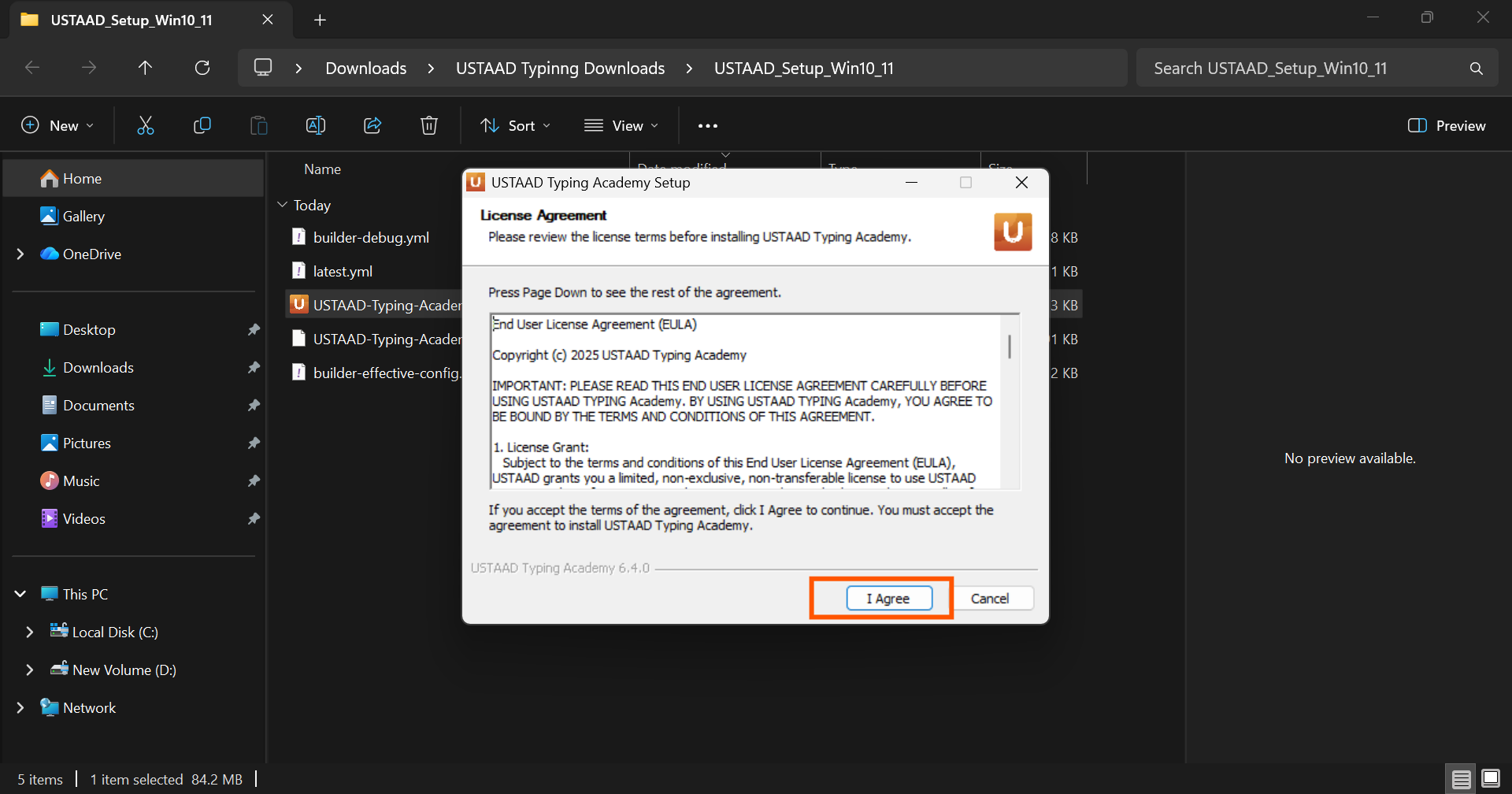
Task: Expand the Local Disk (C:) tree node
Action: tap(30, 632)
